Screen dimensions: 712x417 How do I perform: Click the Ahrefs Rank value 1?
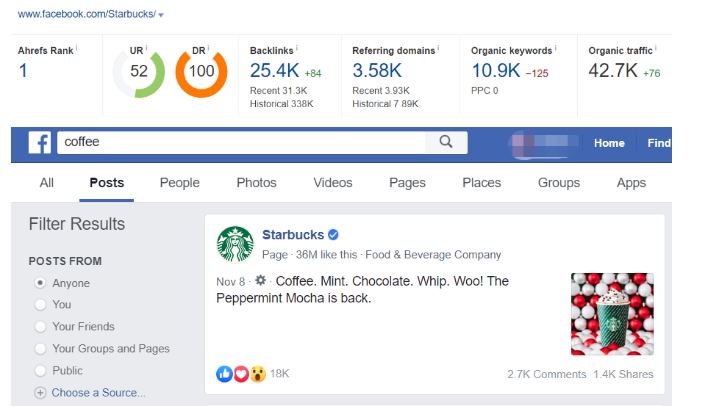[23, 71]
